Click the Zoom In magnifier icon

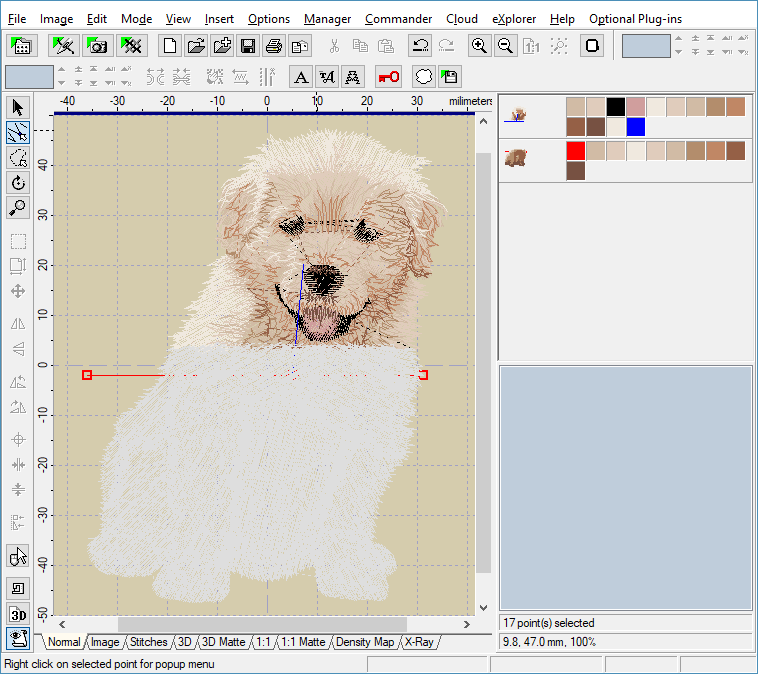[480, 46]
